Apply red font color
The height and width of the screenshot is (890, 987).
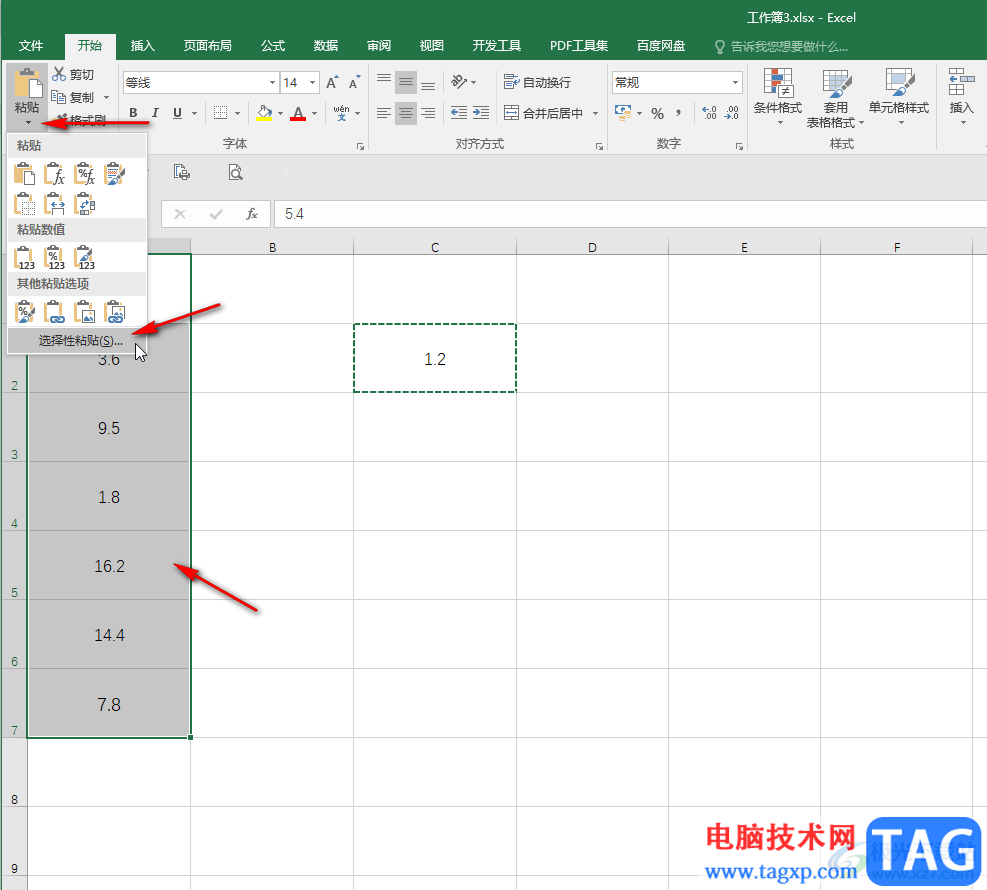298,113
